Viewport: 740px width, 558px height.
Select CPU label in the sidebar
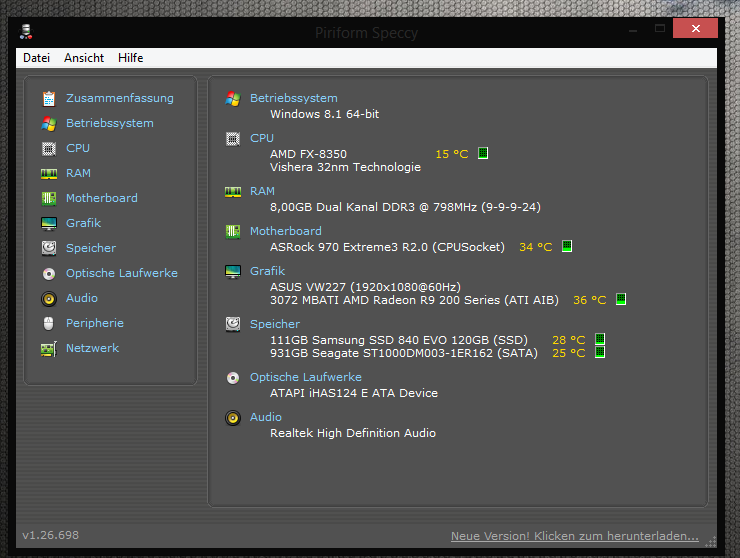[78, 148]
